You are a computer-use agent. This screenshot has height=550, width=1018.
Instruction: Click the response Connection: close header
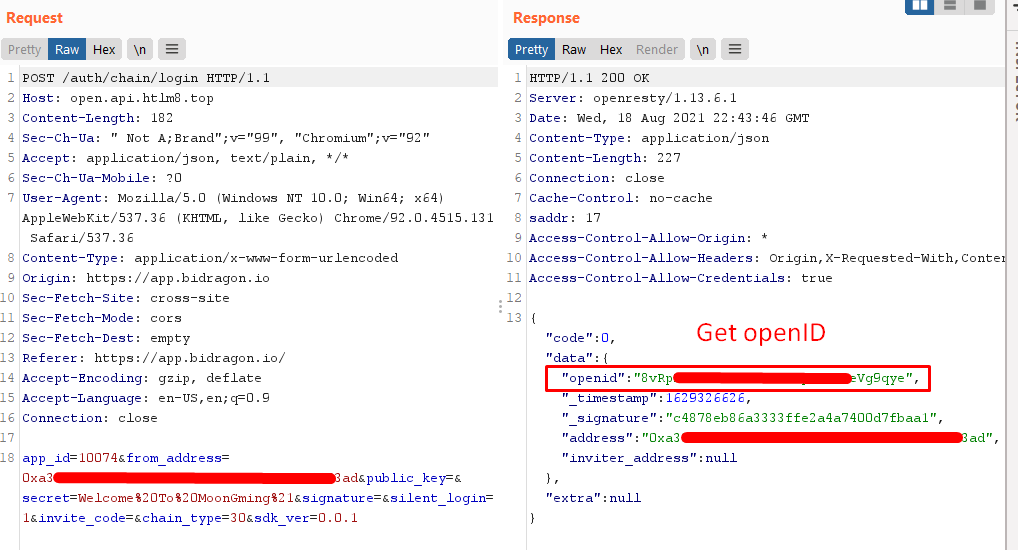tap(597, 178)
